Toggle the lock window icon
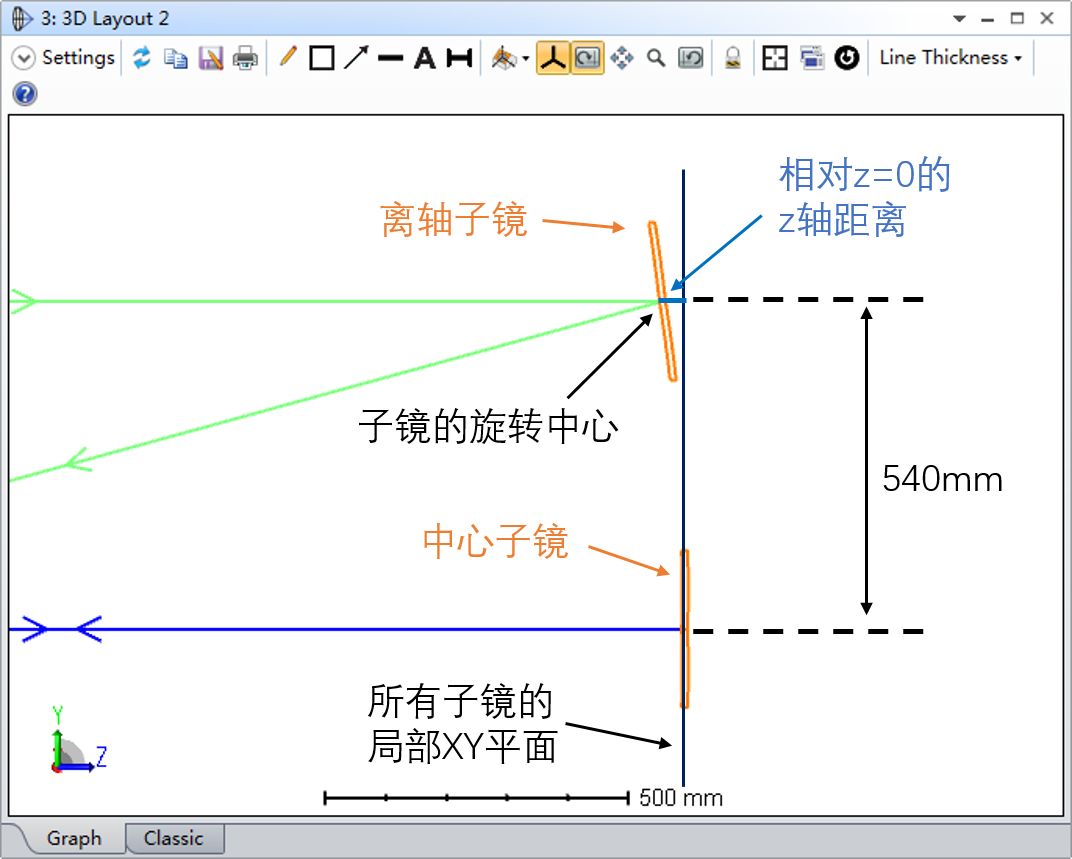 tap(733, 58)
